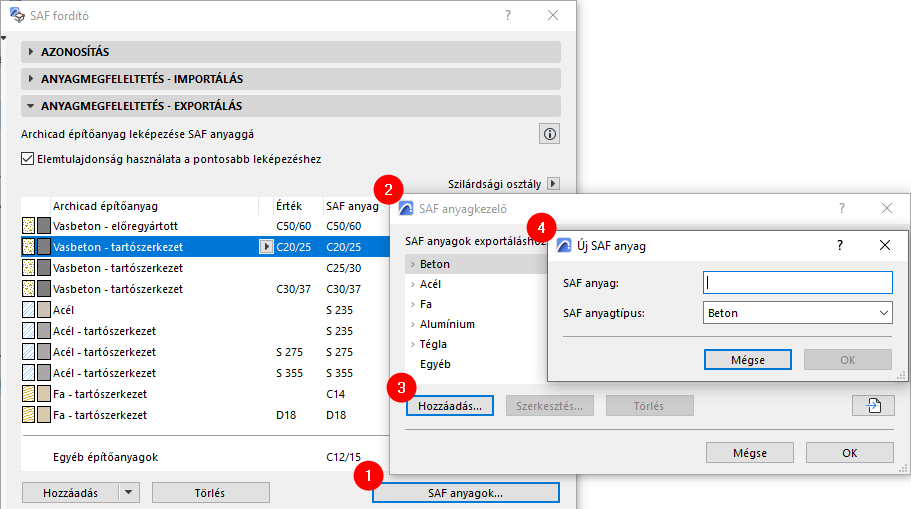Click the import icon button in SAF anyagkezelő
The height and width of the screenshot is (509, 911).
(x=873, y=406)
